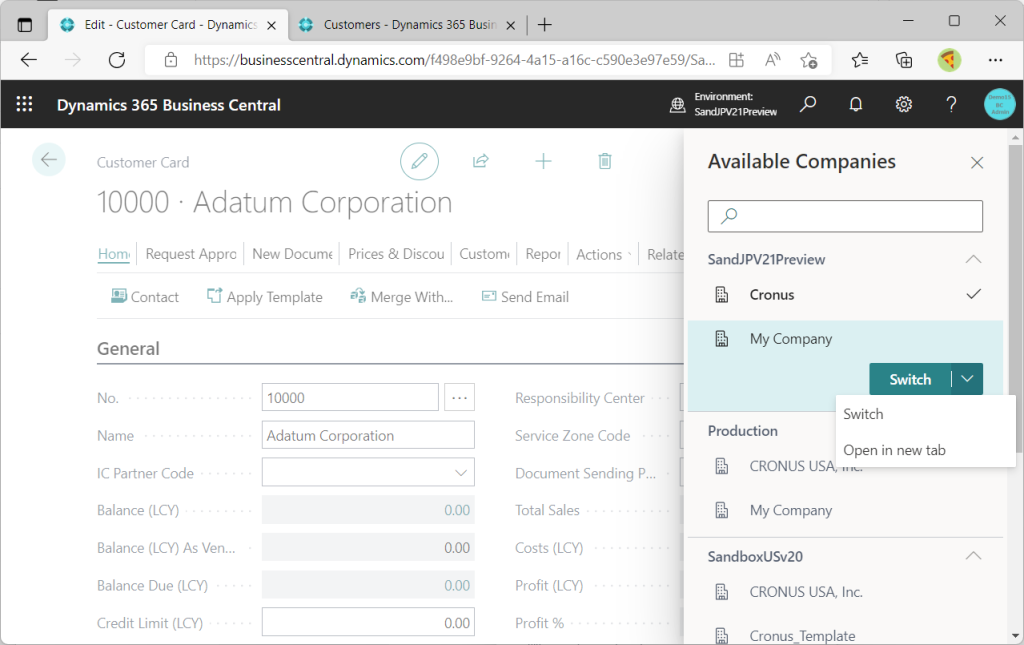This screenshot has height=645, width=1024.
Task: Open browser tab actions menu
Action: pyautogui.click(x=25, y=25)
